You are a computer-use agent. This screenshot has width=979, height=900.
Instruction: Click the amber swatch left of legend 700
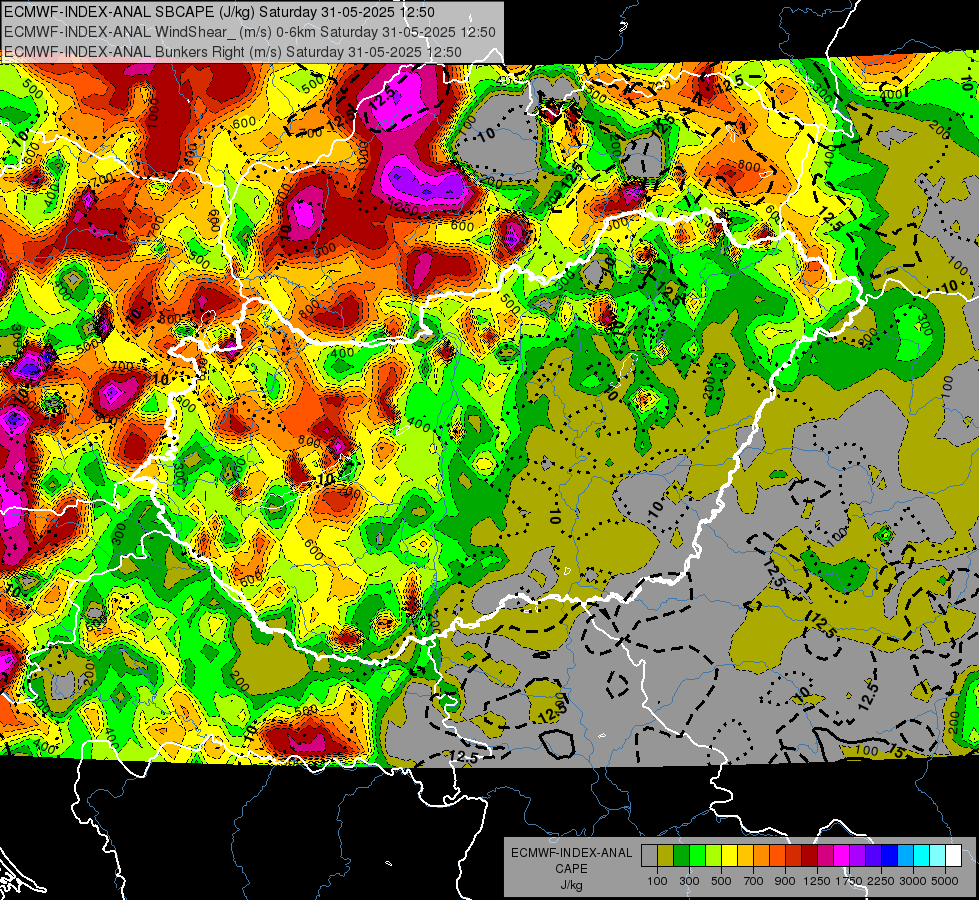tap(745, 855)
